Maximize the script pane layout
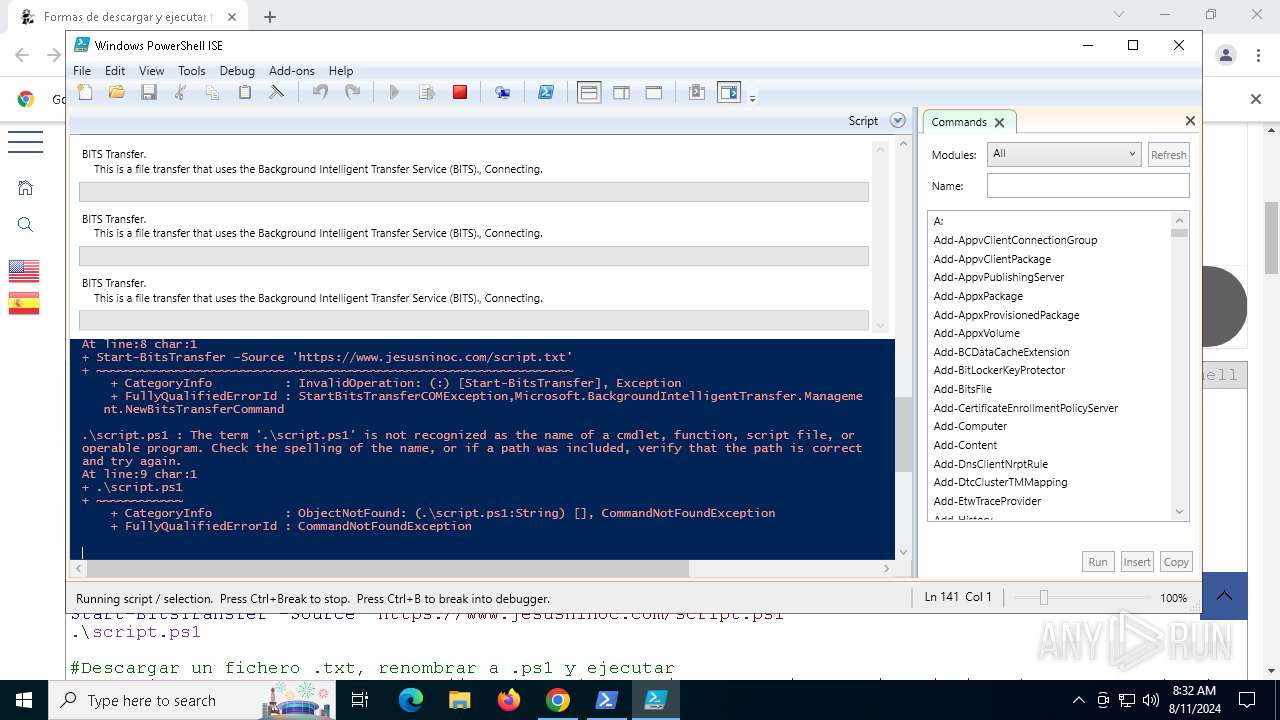1280x720 pixels. 654,93
